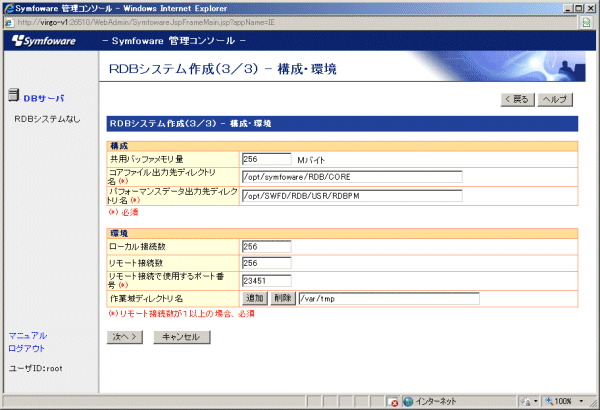Click the 作業域ディレクトリ名 label
This screenshot has width=600, height=410.
point(146,299)
